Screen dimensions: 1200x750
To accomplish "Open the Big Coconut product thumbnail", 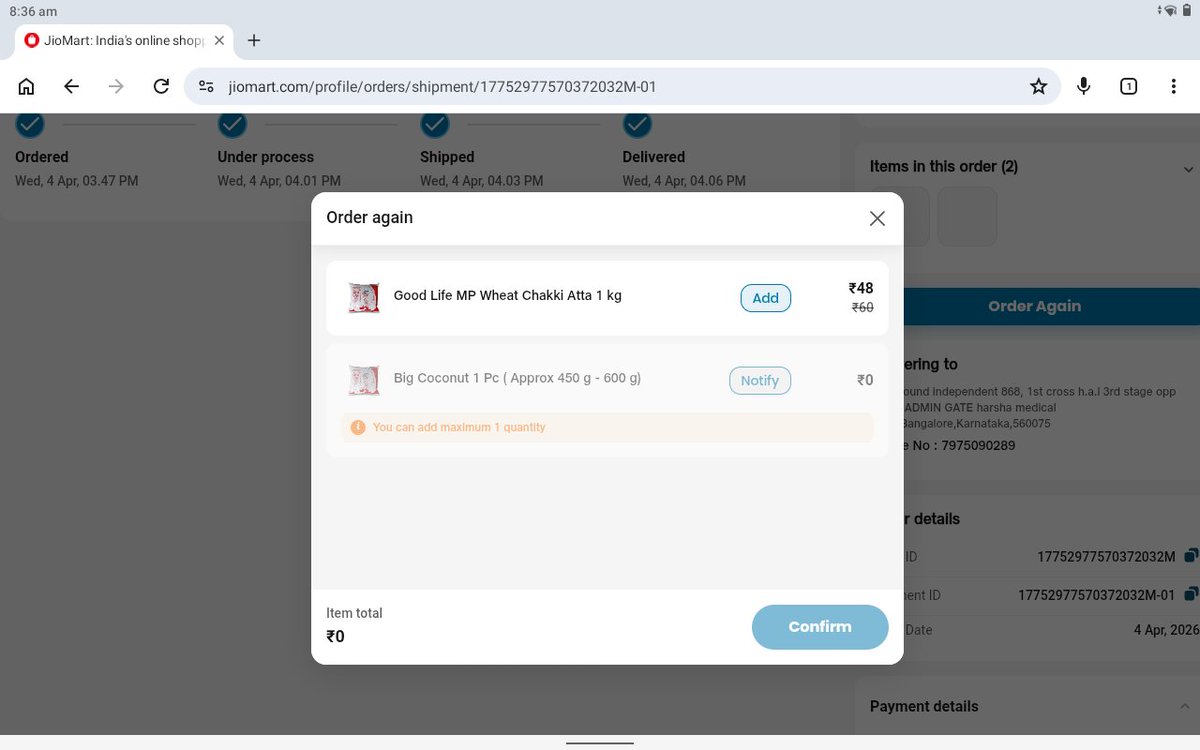I will (x=364, y=380).
